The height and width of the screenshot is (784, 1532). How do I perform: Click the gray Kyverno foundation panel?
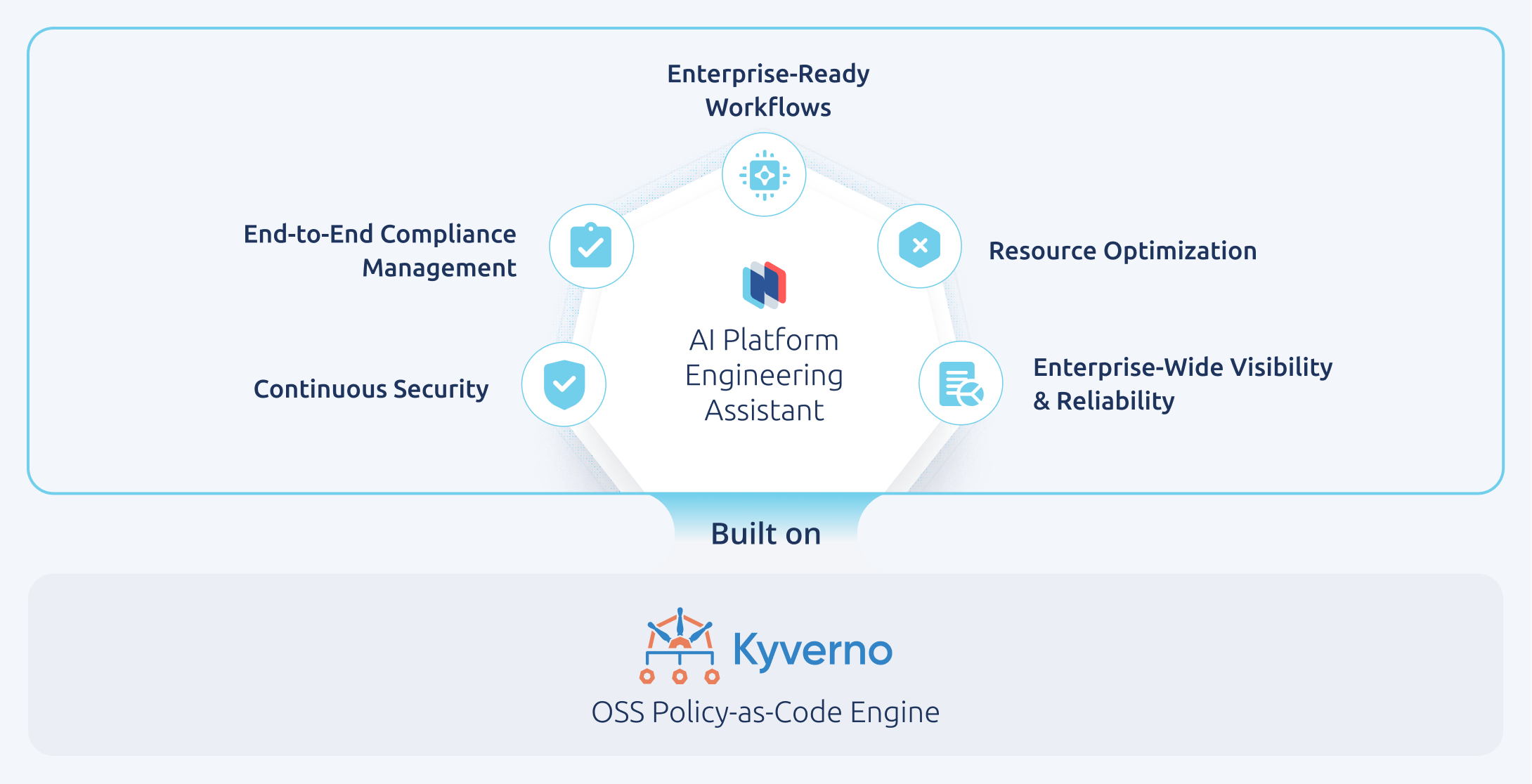pyautogui.click(x=351, y=664)
